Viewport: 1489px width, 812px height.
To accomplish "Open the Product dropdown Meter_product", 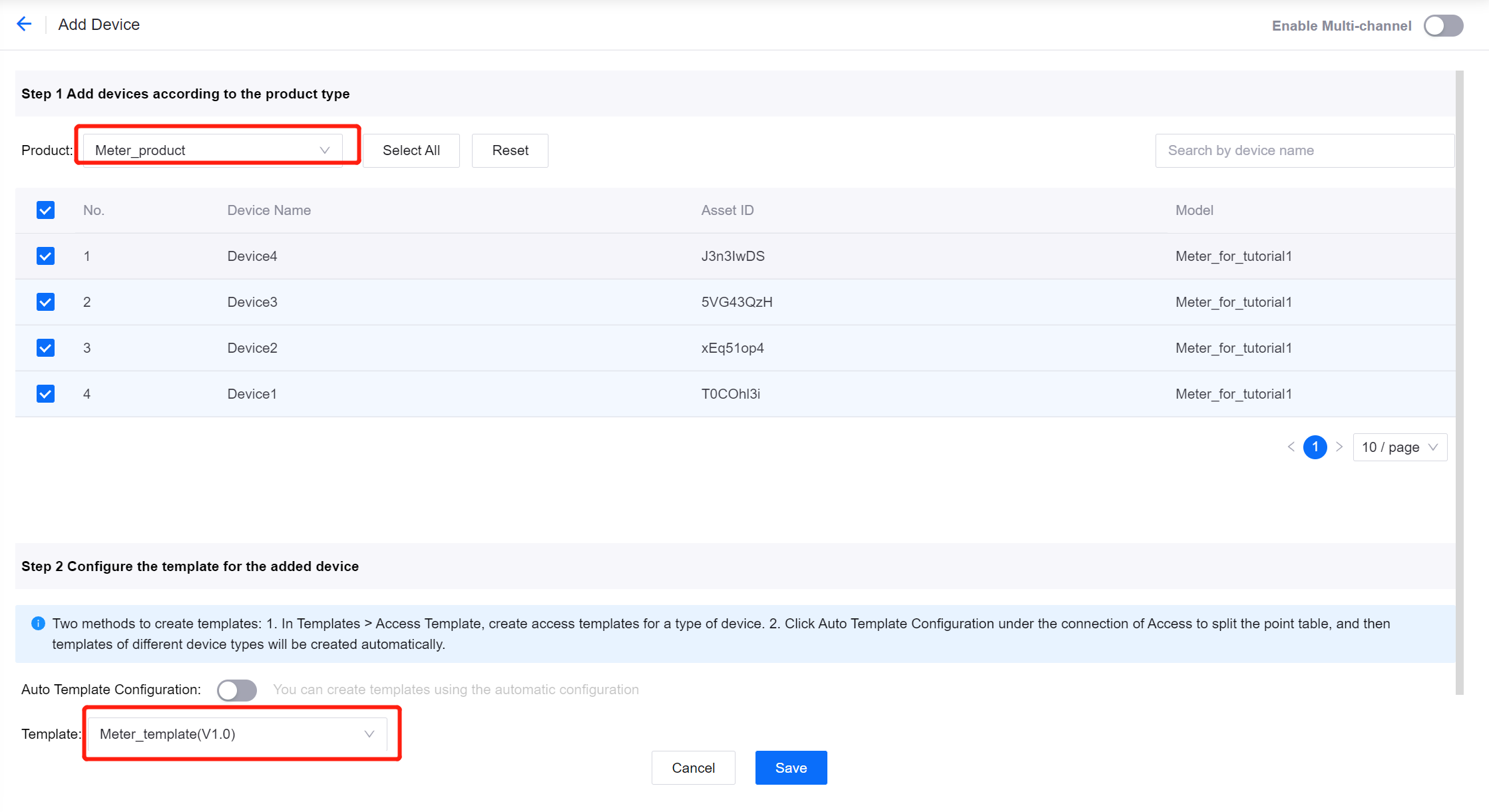I will click(x=212, y=150).
